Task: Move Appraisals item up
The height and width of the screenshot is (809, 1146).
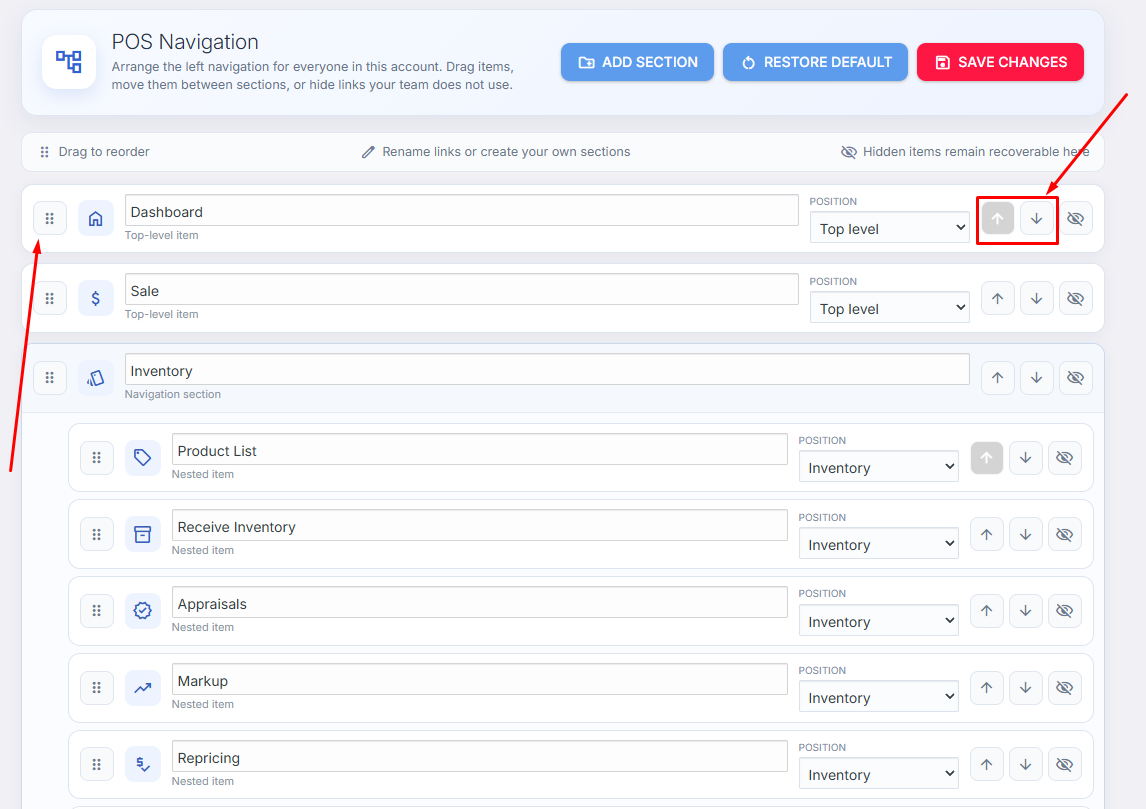Action: click(987, 611)
